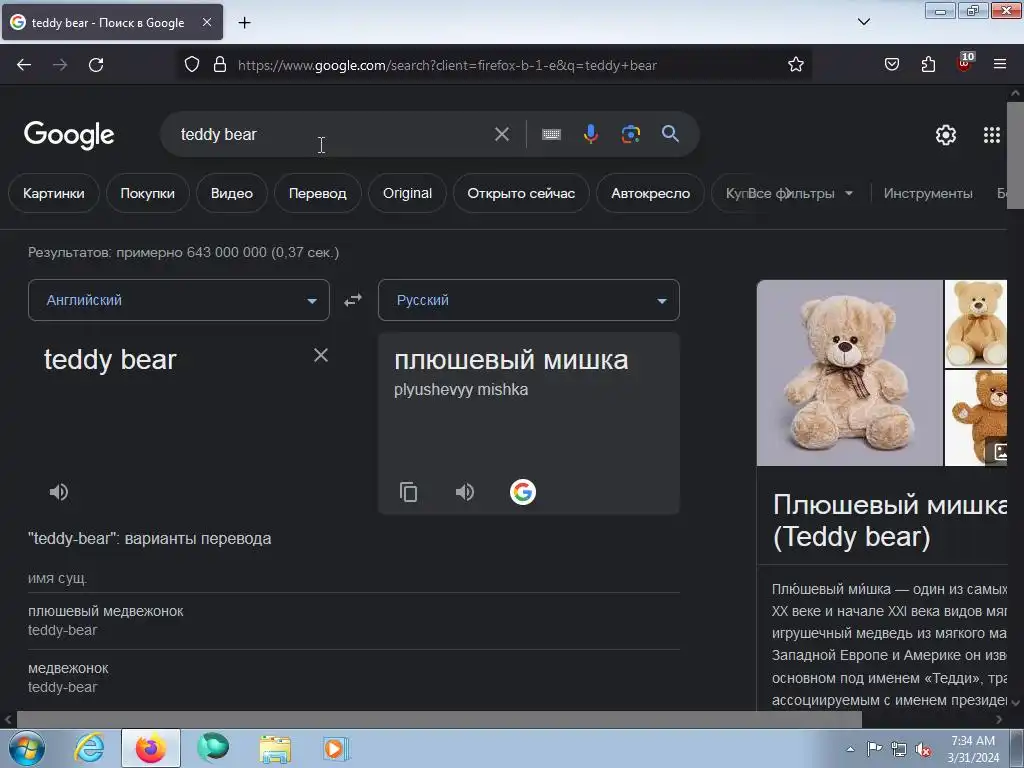The width and height of the screenshot is (1024, 768).
Task: Open the muted volume tray icon
Action: point(923,749)
